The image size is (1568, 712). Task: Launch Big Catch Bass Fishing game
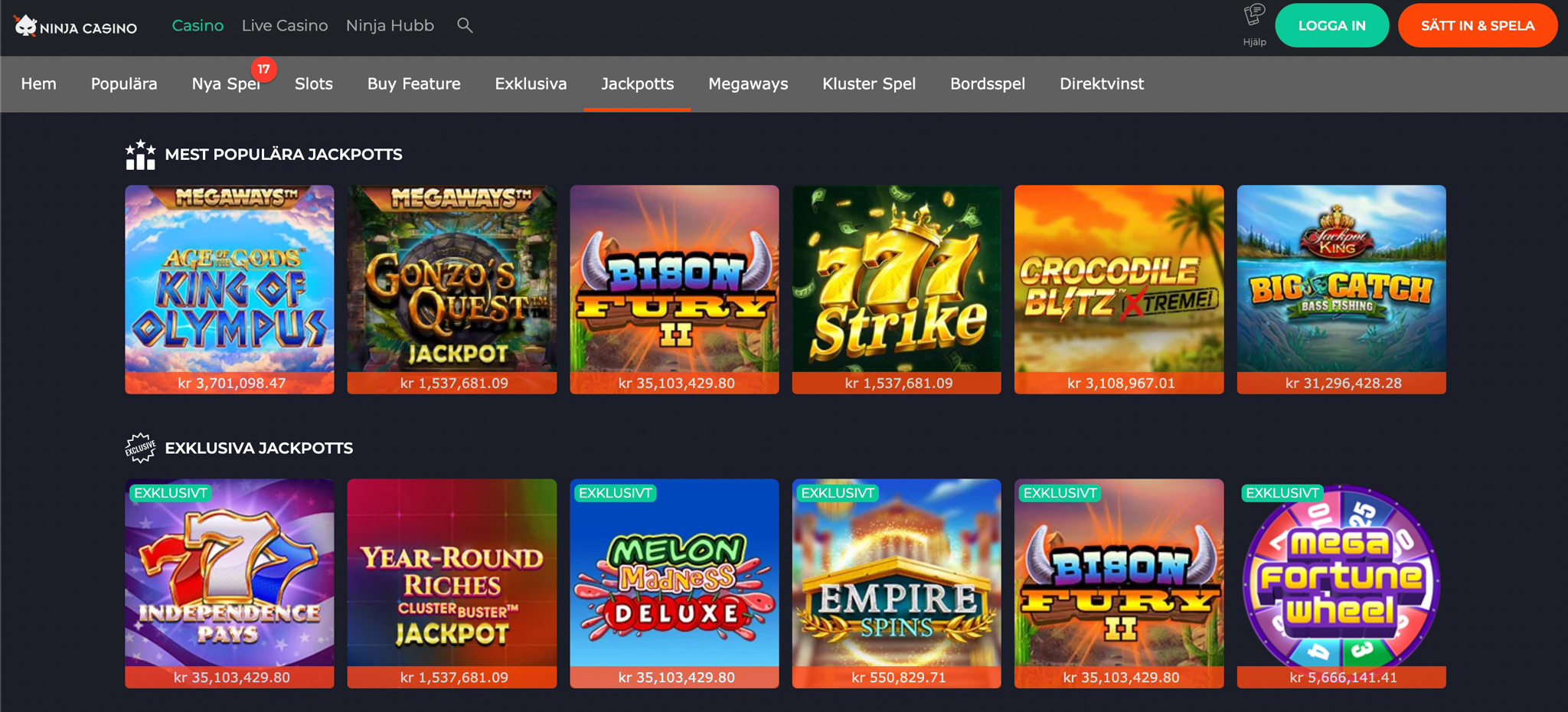tap(1341, 289)
